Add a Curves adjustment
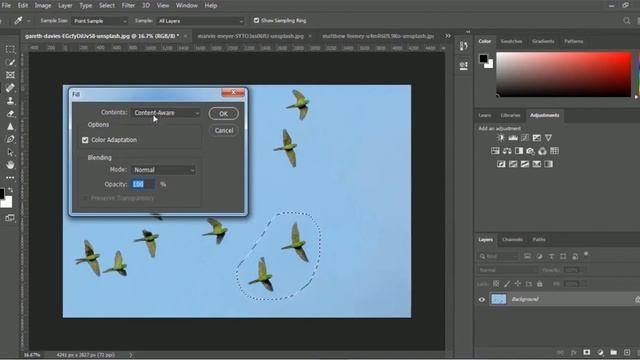Screen dimensions: 640x360 524,138
